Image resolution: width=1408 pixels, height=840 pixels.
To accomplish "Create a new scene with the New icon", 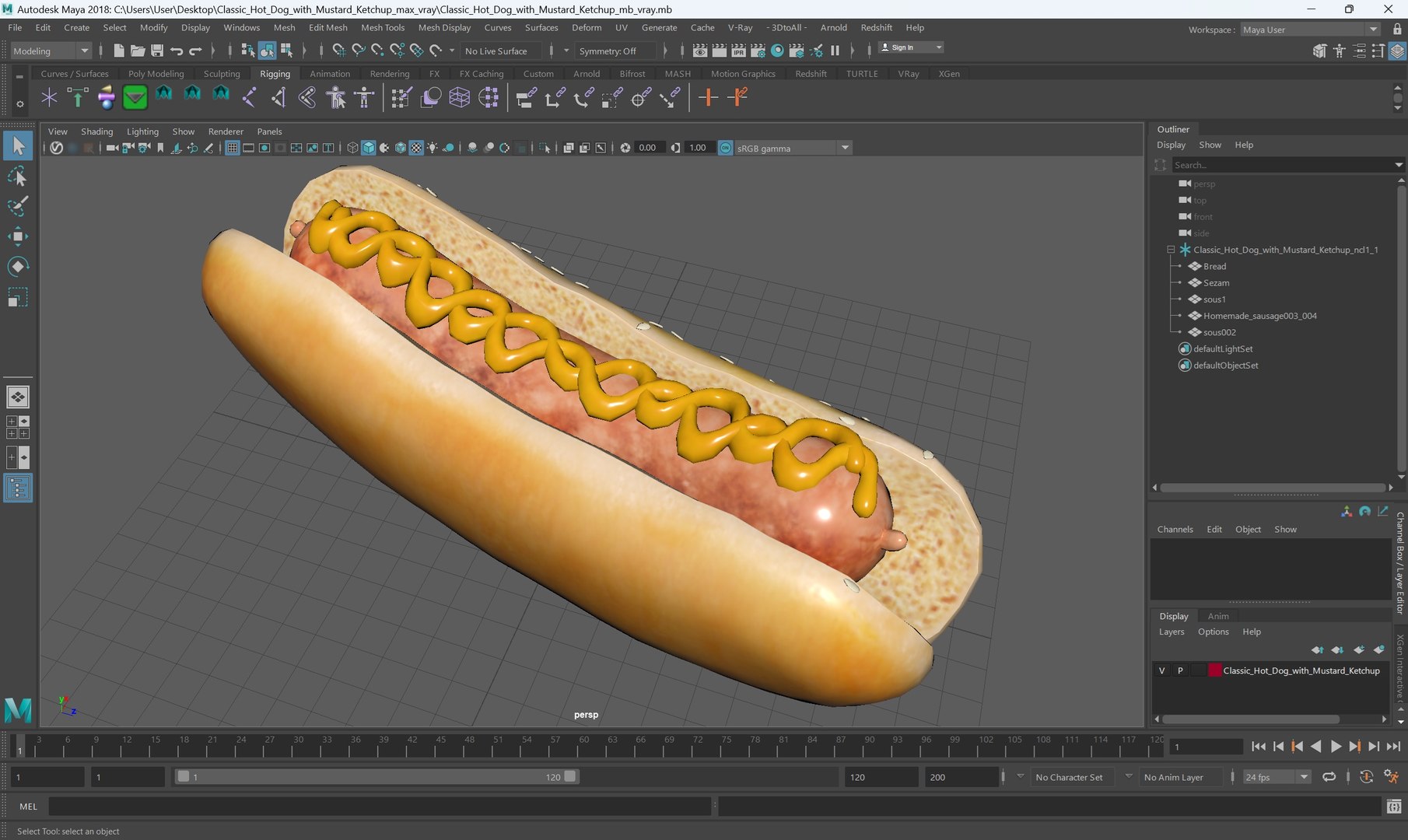I will pos(118,51).
